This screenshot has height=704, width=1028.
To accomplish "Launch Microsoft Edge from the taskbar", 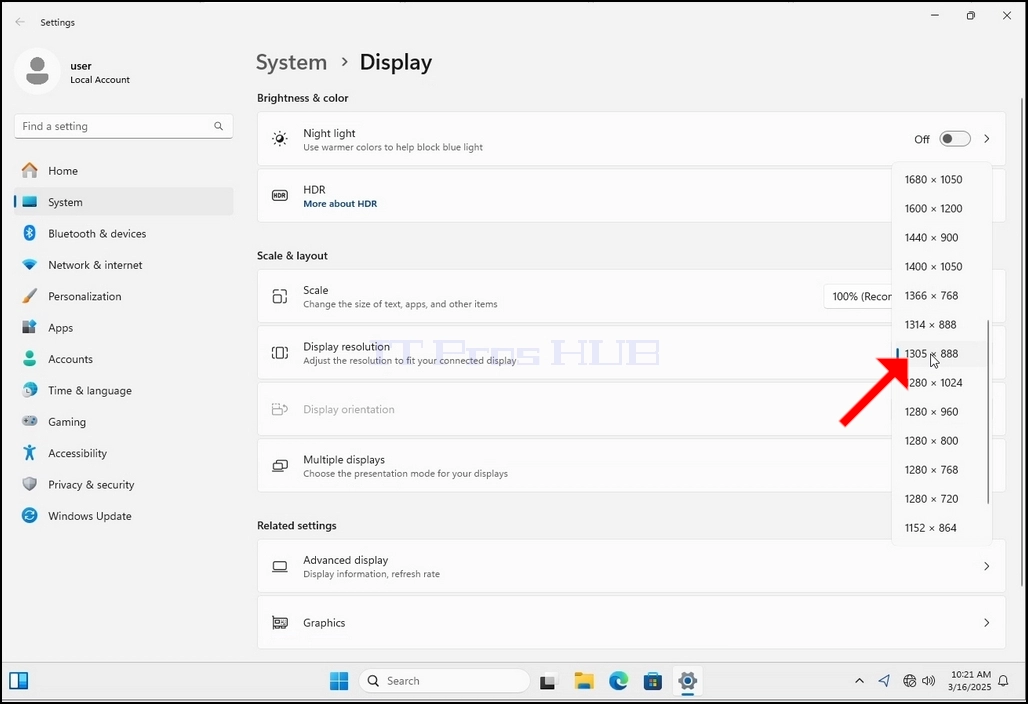I will coord(618,681).
